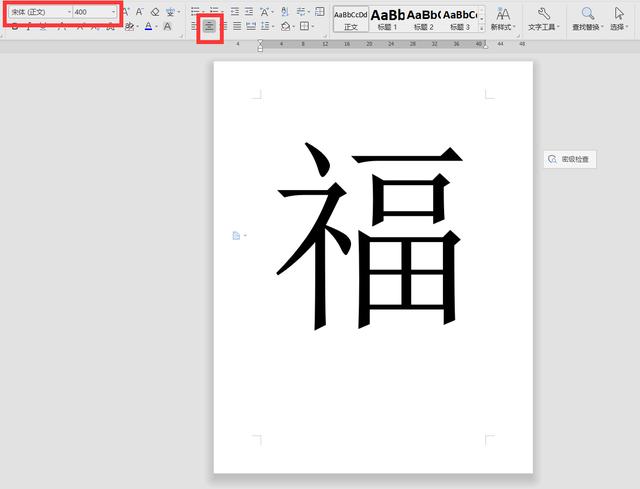640x489 pixels.
Task: Click the increase font size icon
Action: click(x=125, y=12)
